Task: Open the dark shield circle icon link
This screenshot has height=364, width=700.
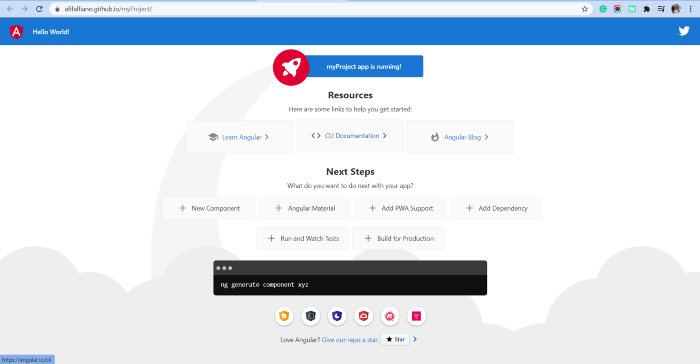Action: 311,316
